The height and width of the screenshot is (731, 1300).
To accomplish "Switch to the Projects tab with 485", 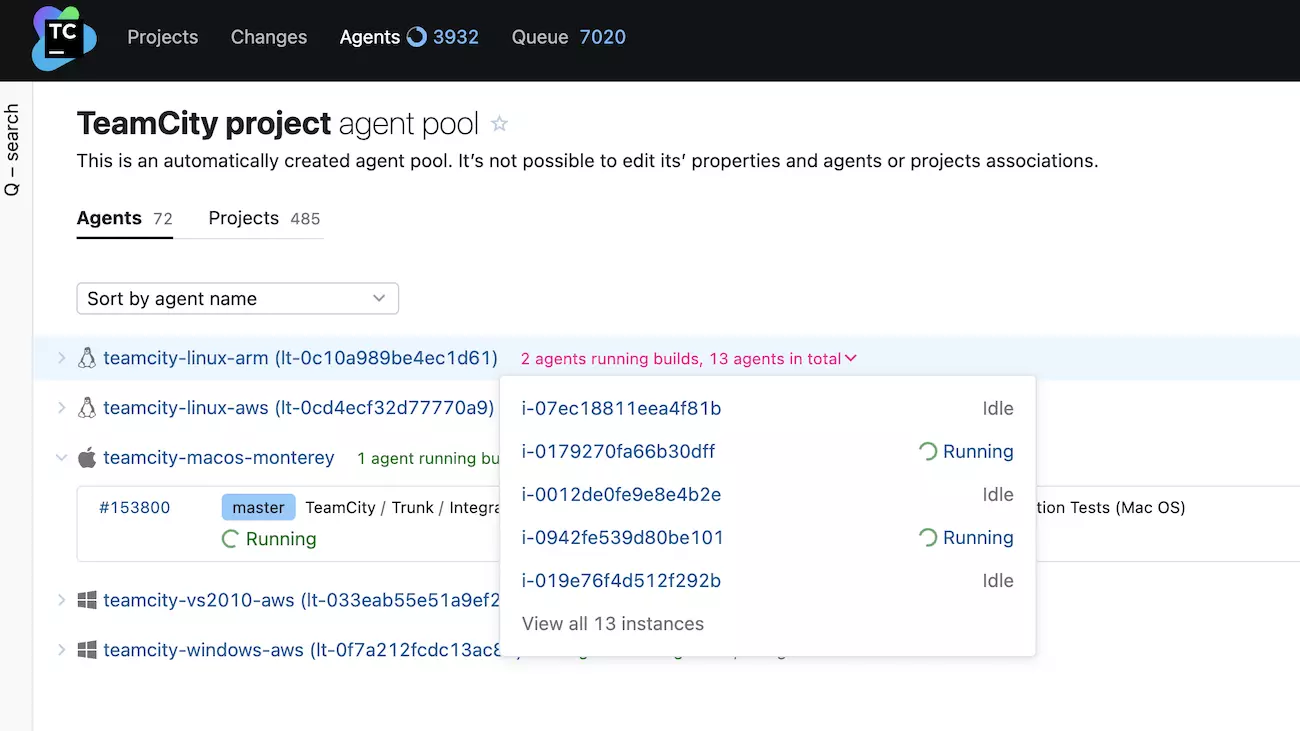I will 264,218.
